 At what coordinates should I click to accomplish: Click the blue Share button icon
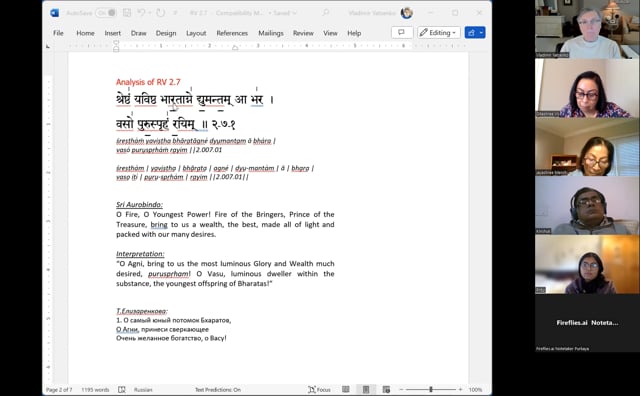pyautogui.click(x=471, y=33)
